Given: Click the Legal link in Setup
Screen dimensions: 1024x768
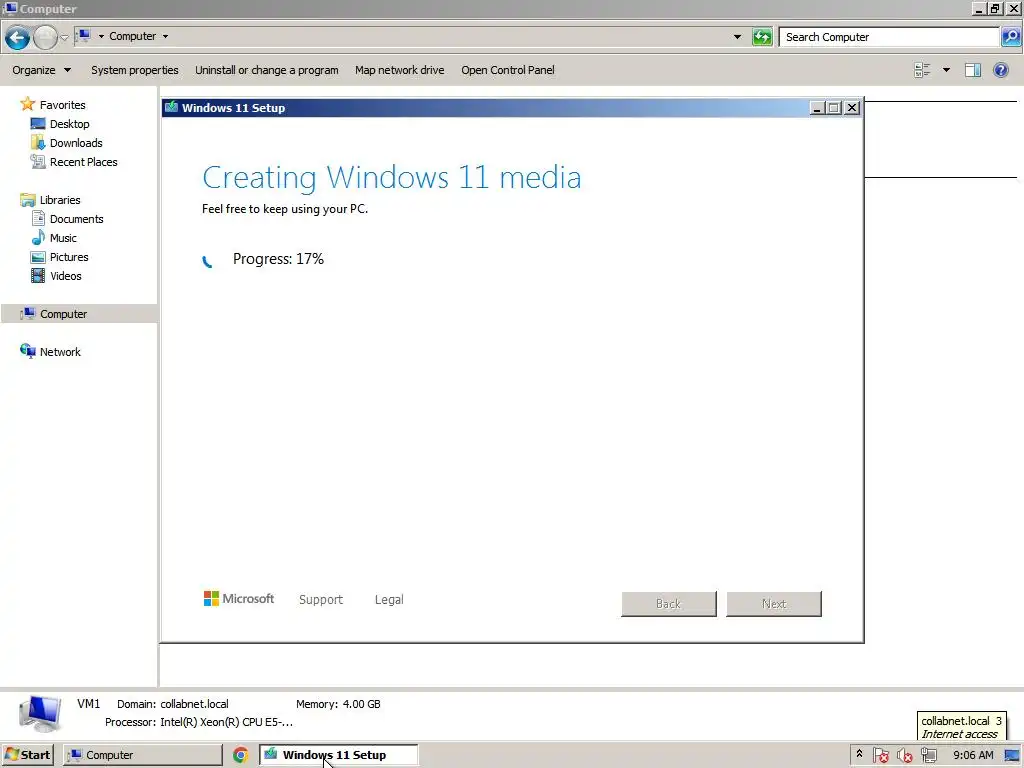Looking at the screenshot, I should (389, 600).
